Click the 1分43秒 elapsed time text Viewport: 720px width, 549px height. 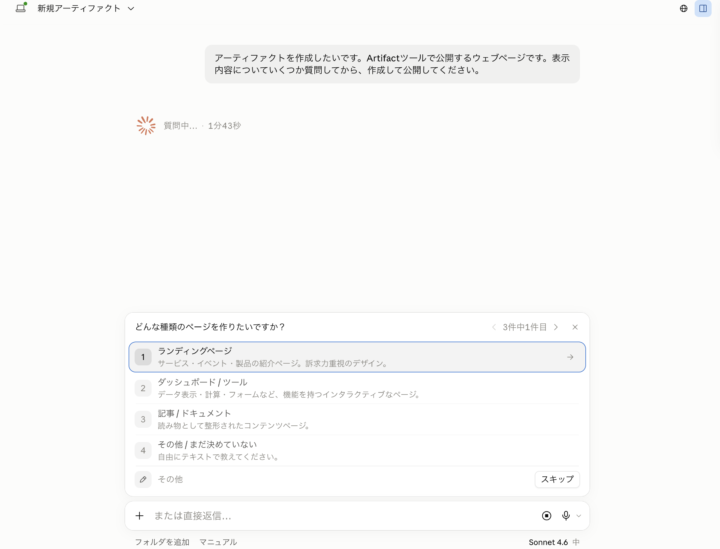[224, 125]
